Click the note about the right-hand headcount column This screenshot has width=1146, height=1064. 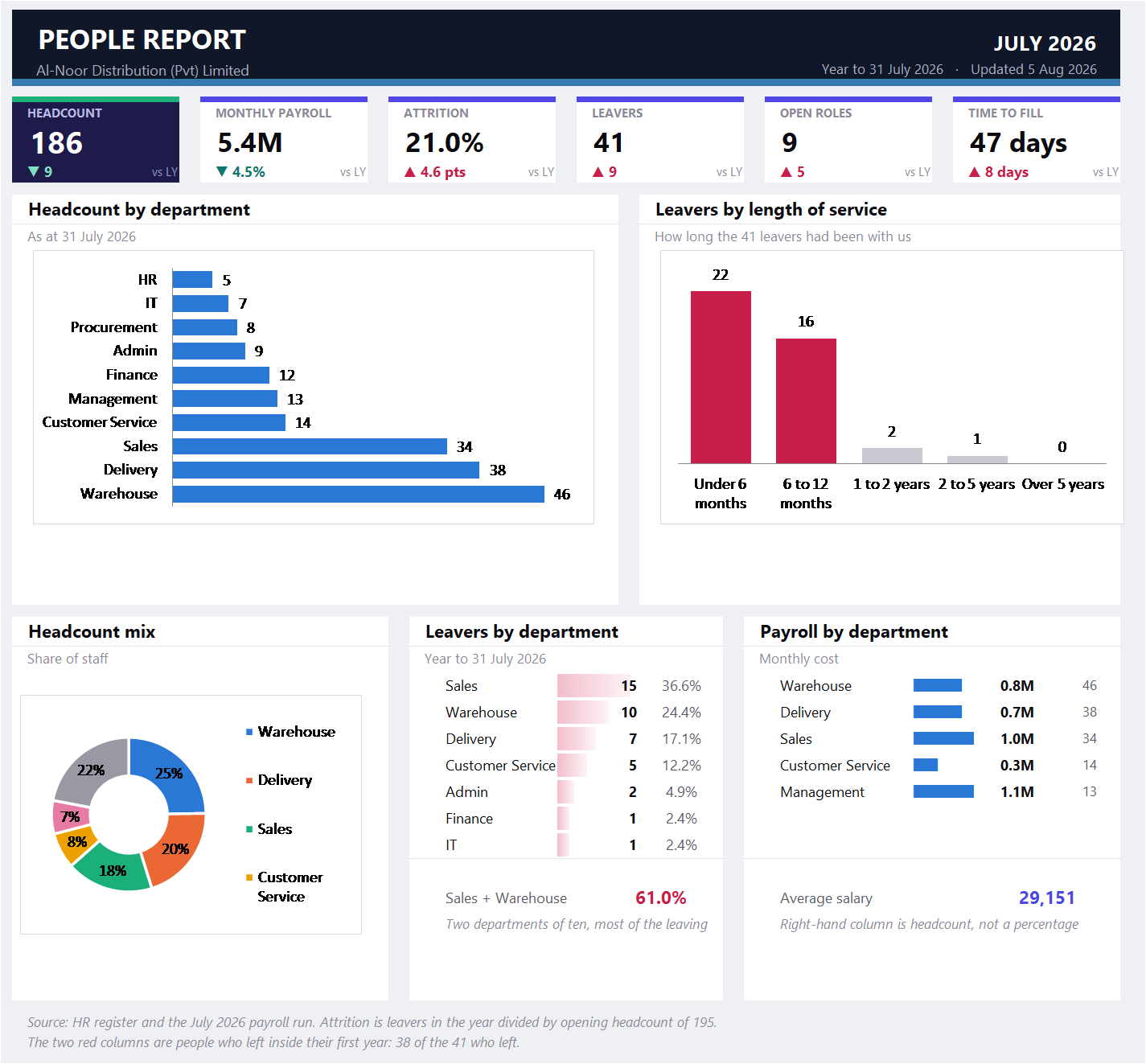point(929,925)
